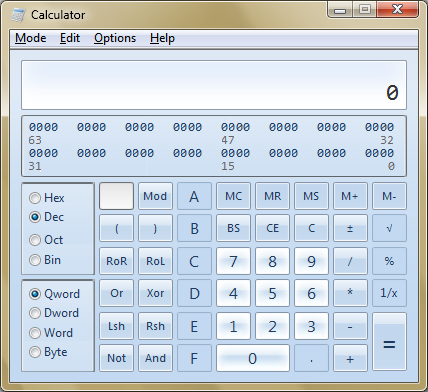Click the Mod button
Viewport: 428px width, 392px height.
tap(155, 196)
